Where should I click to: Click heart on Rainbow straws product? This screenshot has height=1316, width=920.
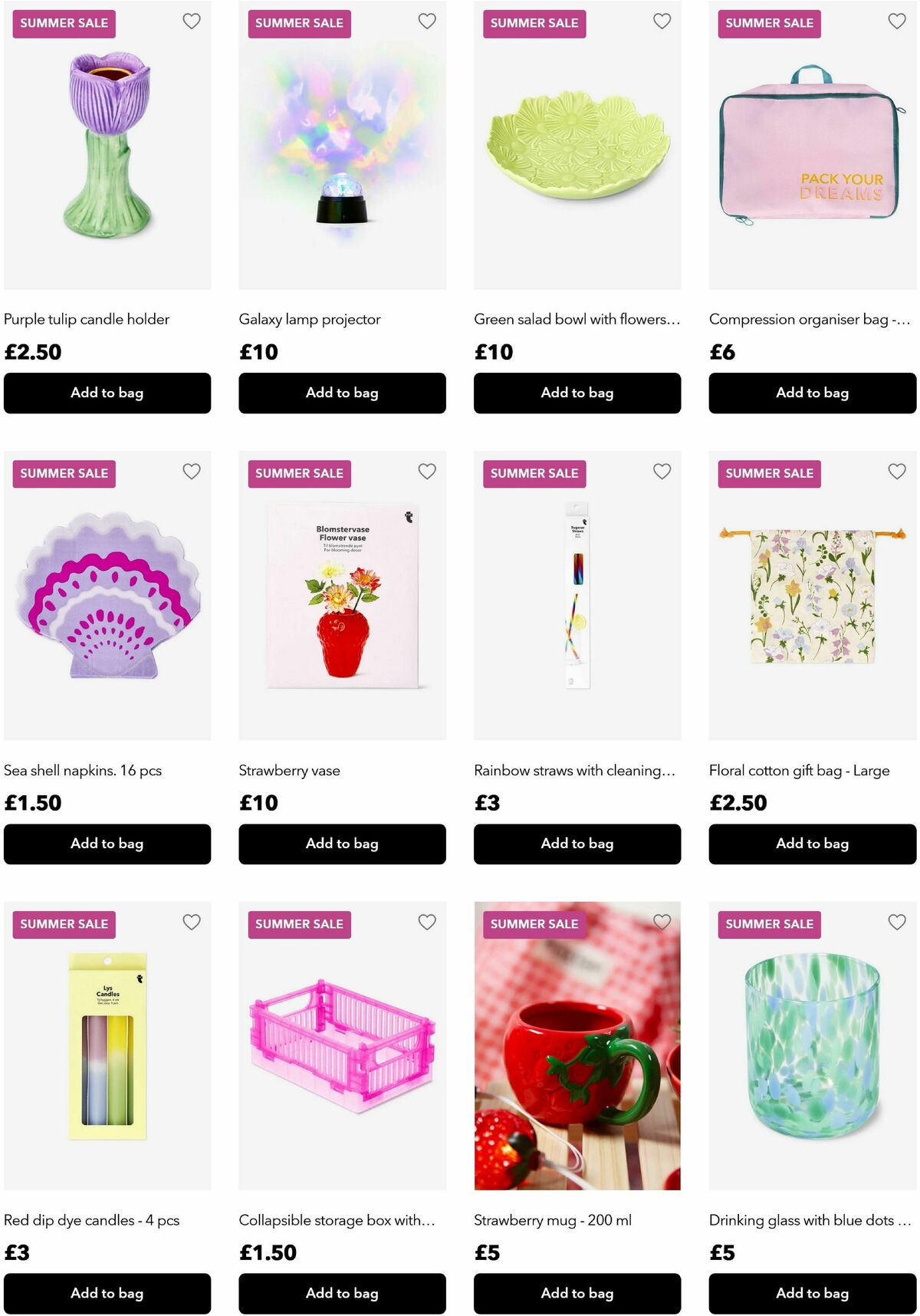[662, 472]
